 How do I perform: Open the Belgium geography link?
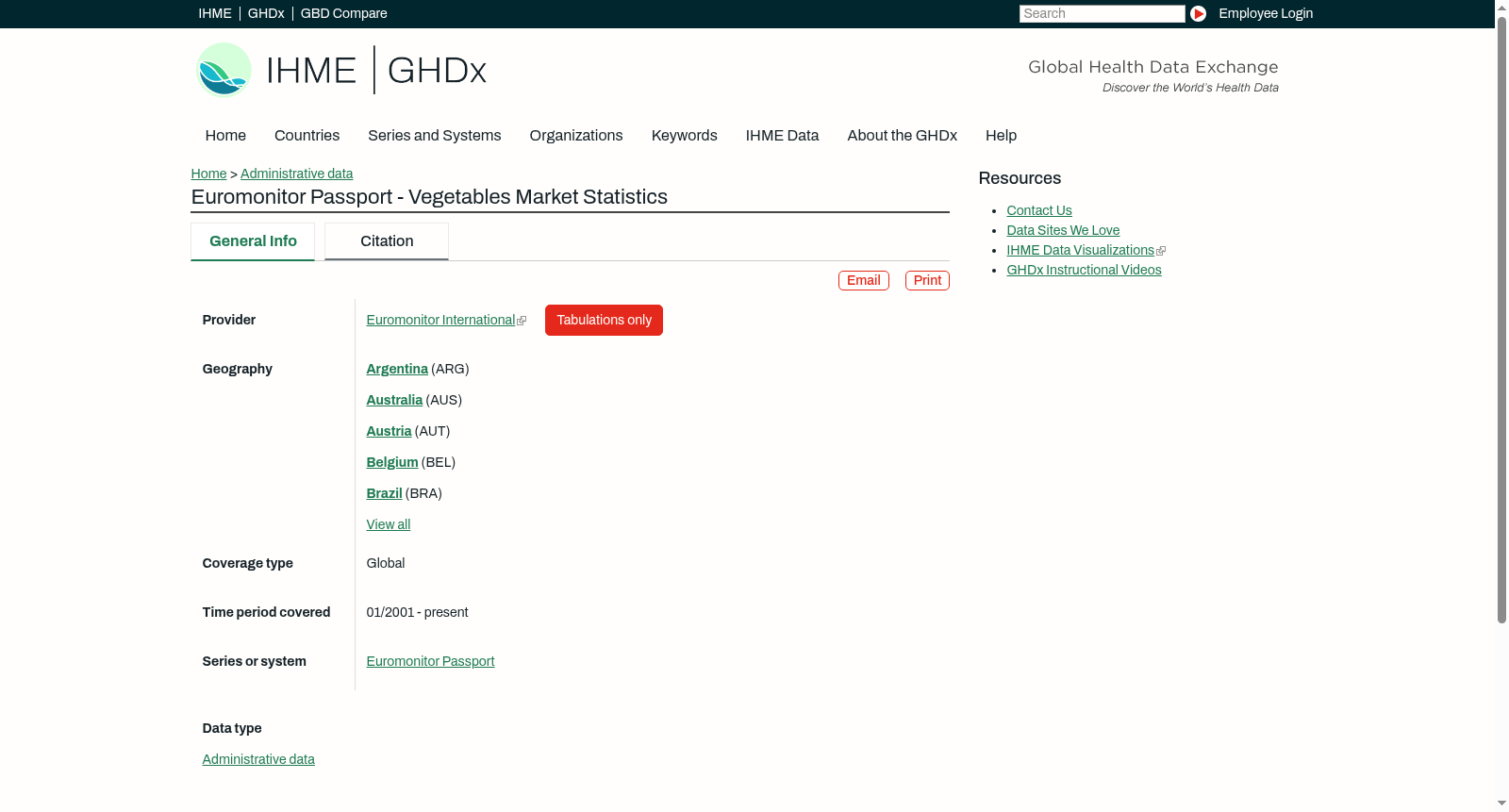tap(392, 462)
